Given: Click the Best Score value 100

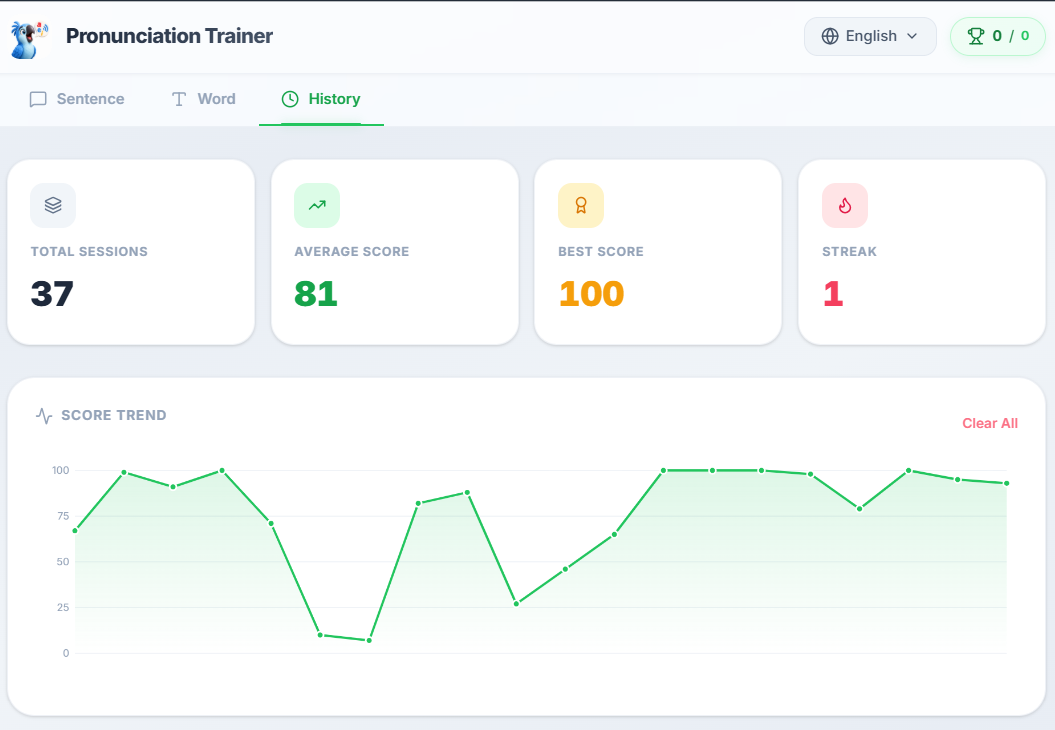Looking at the screenshot, I should click(591, 294).
